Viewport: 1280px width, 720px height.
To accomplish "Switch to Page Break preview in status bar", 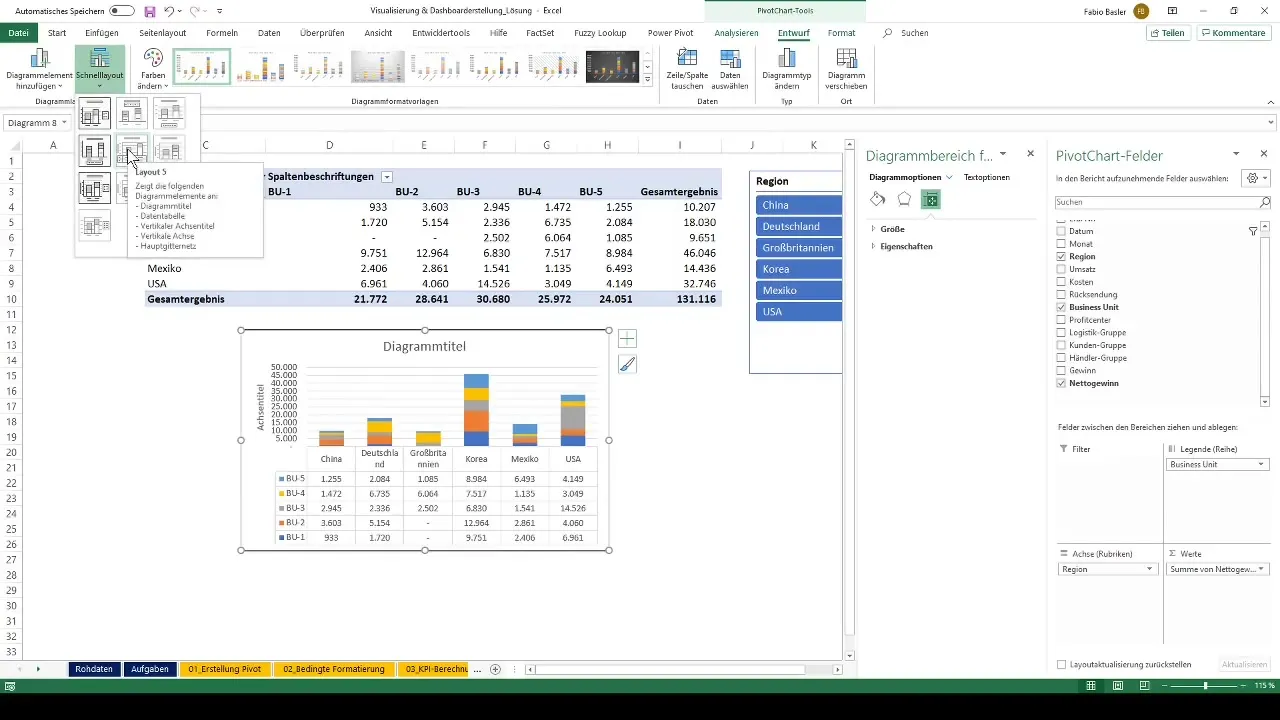I will click(1146, 686).
